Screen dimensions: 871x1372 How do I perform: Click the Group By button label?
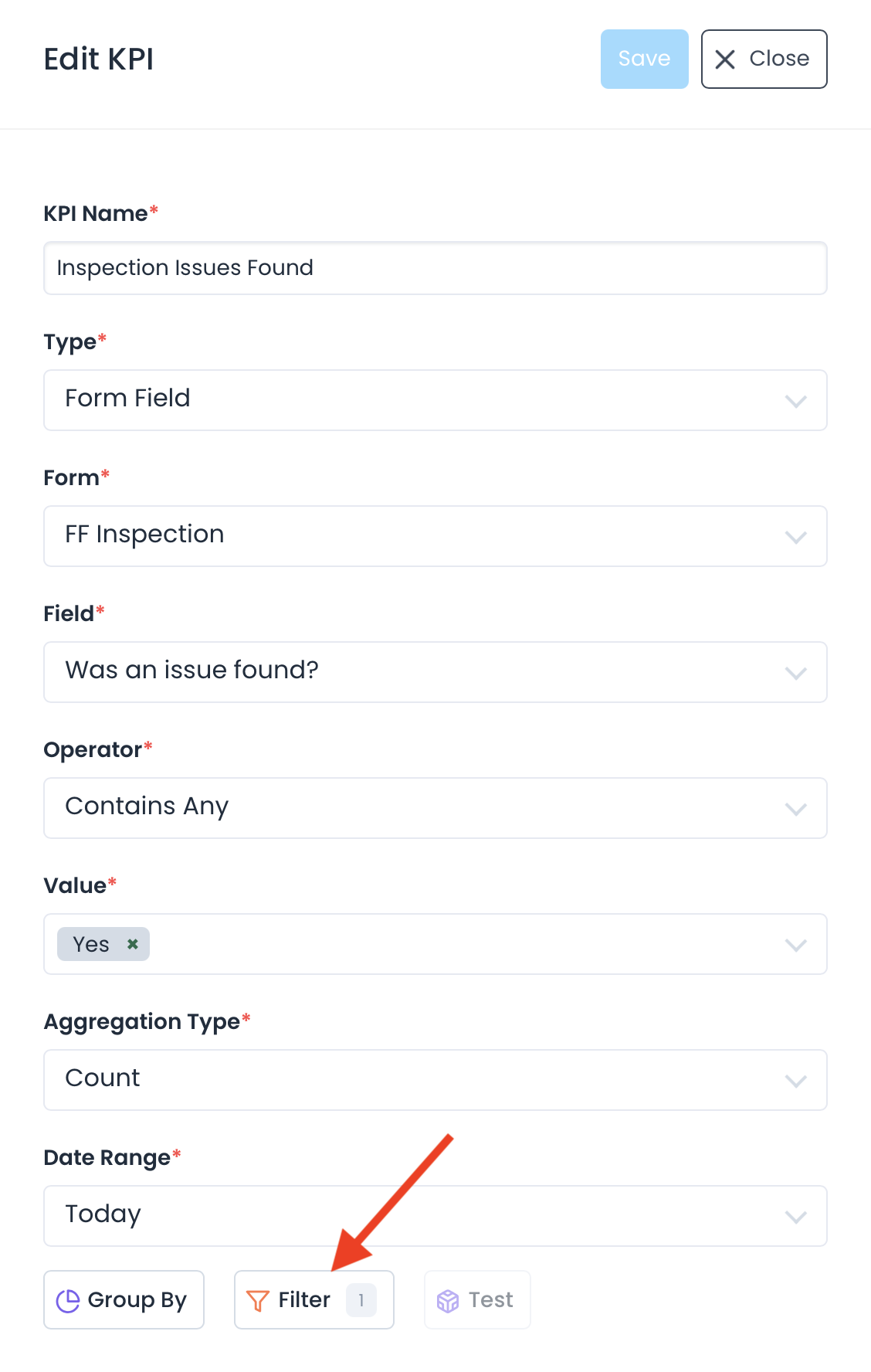137,1300
